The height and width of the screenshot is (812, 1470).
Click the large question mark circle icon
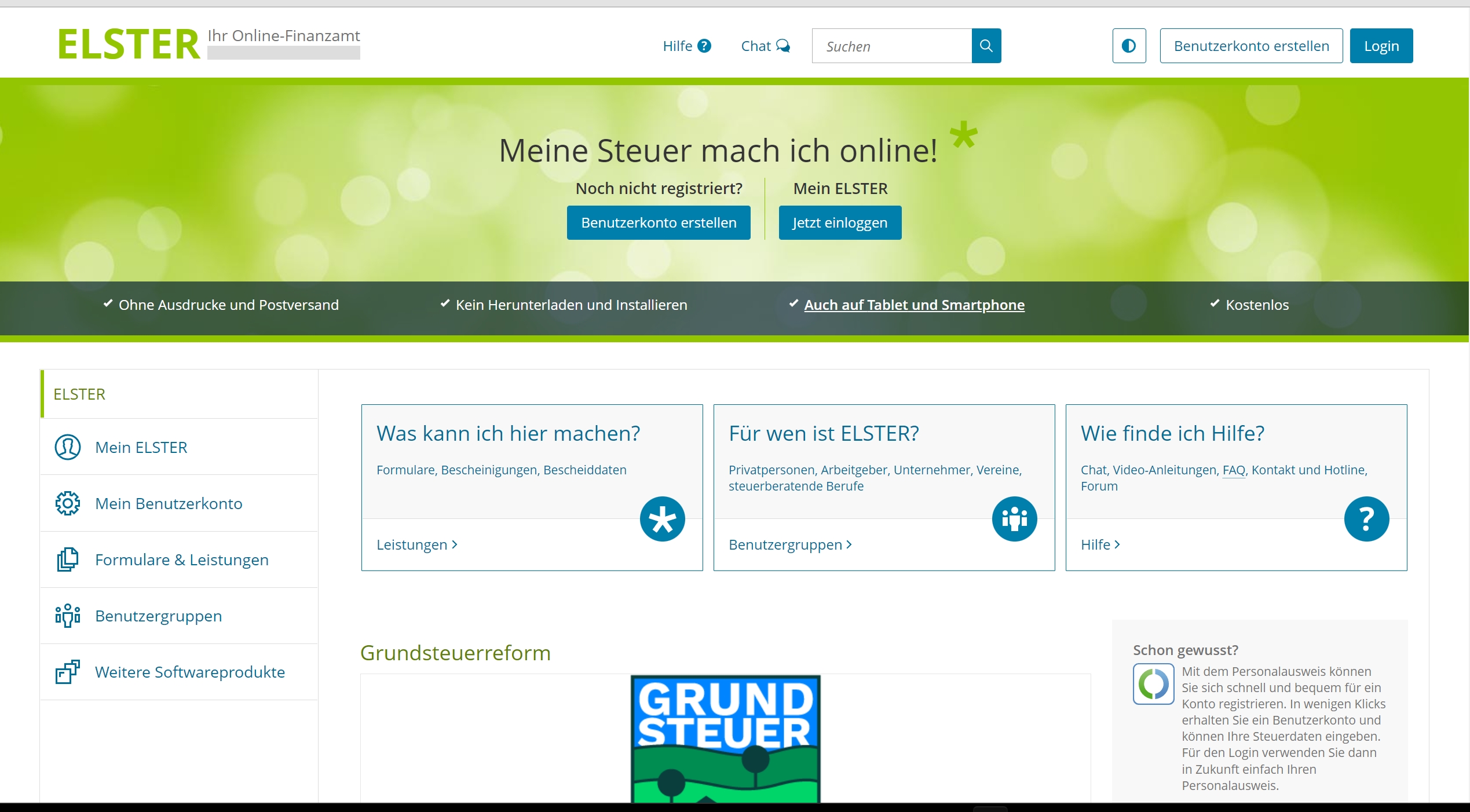point(1366,519)
